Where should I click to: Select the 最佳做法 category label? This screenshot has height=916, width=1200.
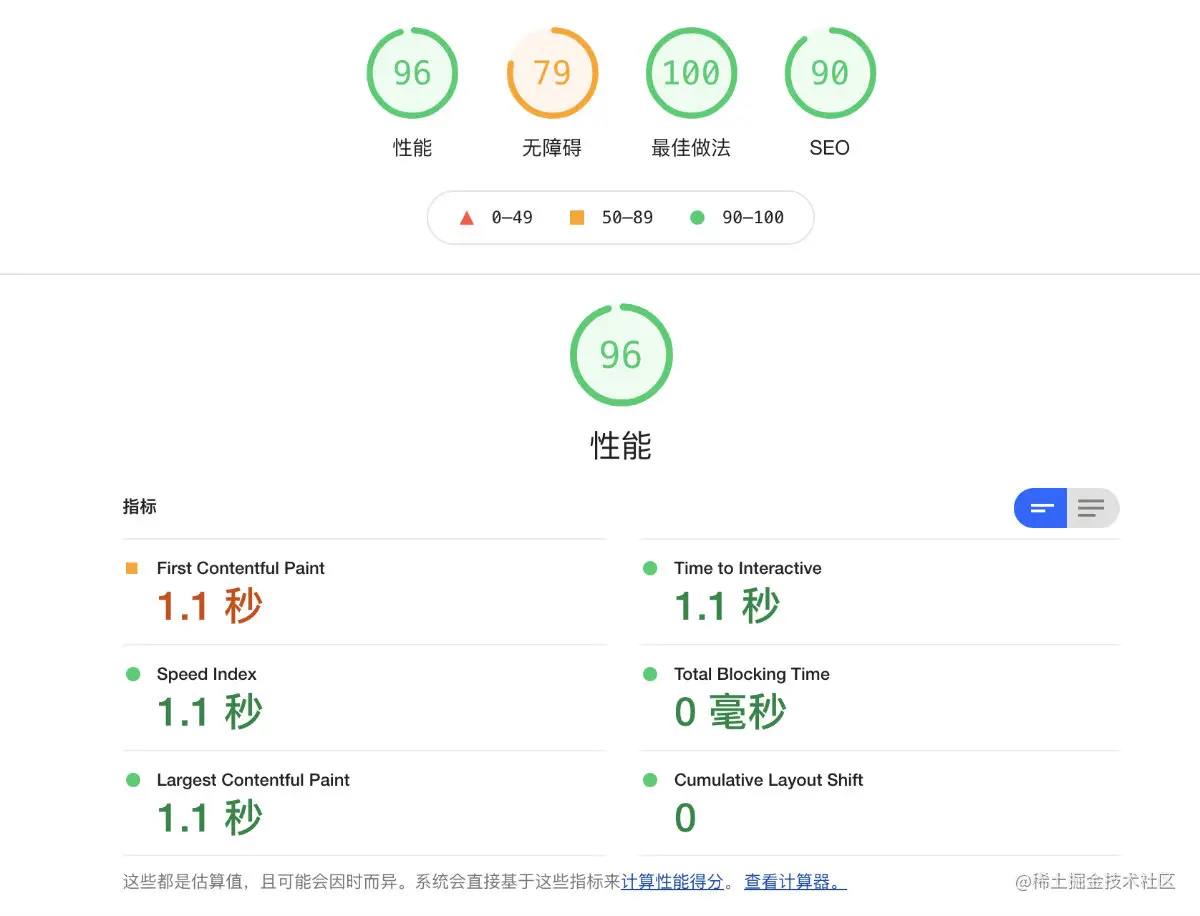691,148
